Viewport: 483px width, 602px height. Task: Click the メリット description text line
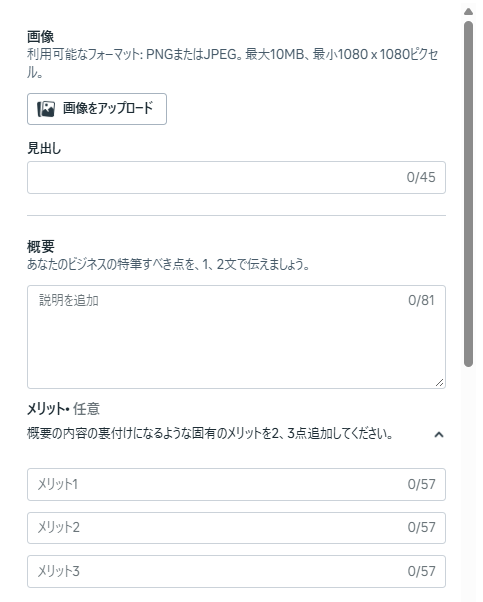[210, 433]
